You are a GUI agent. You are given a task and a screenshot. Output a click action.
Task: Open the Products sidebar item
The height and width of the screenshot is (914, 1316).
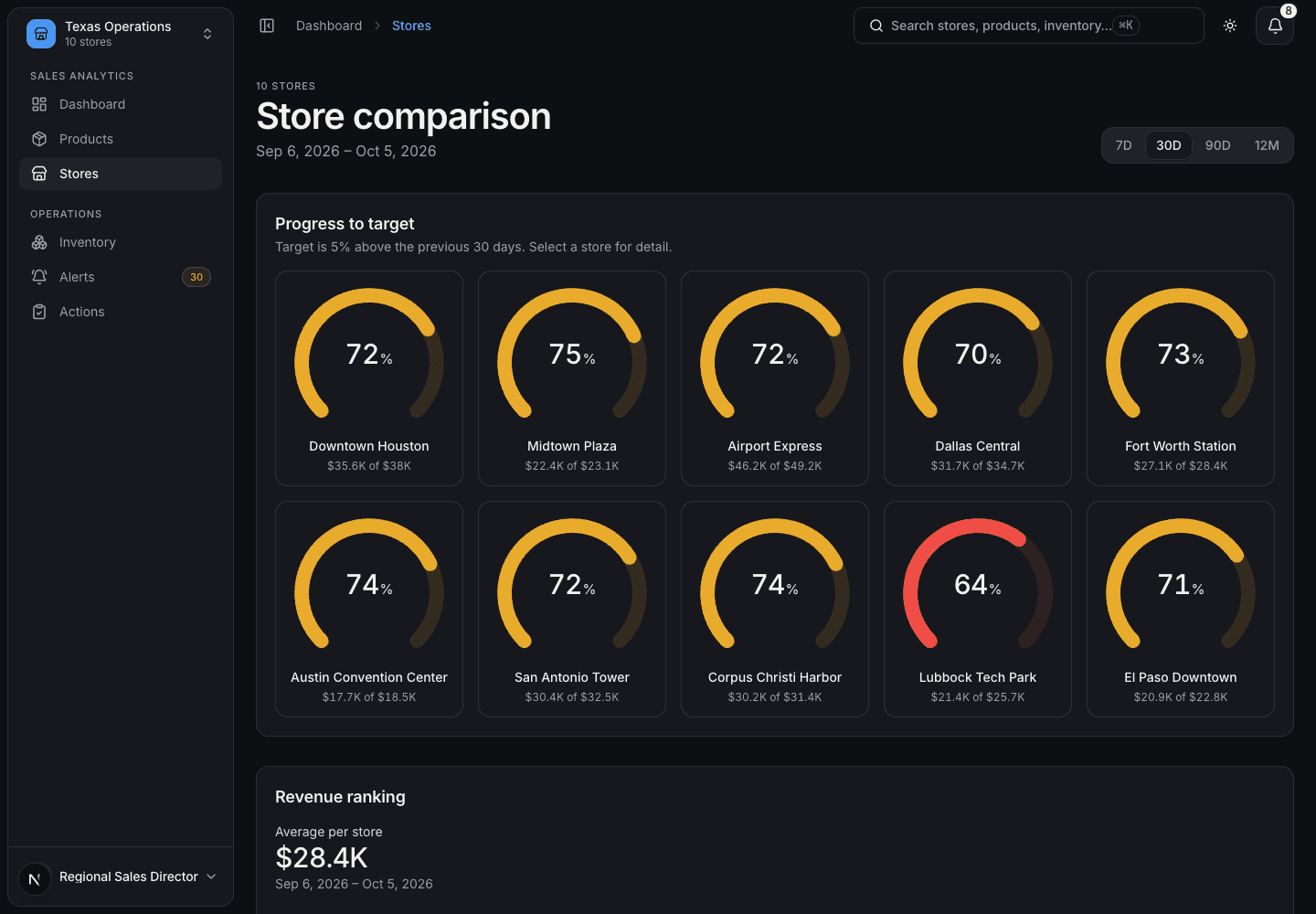coord(121,139)
